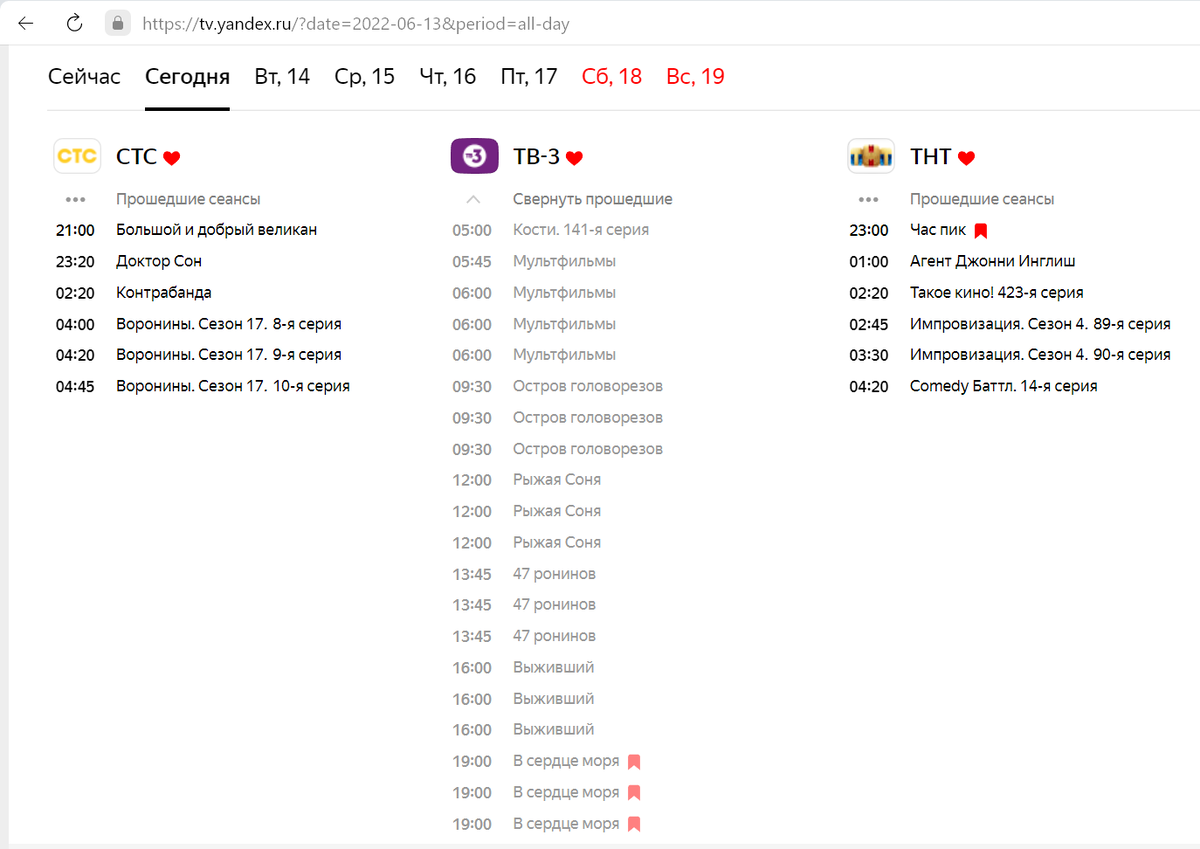Open the Ср, 15 tab

(x=365, y=77)
